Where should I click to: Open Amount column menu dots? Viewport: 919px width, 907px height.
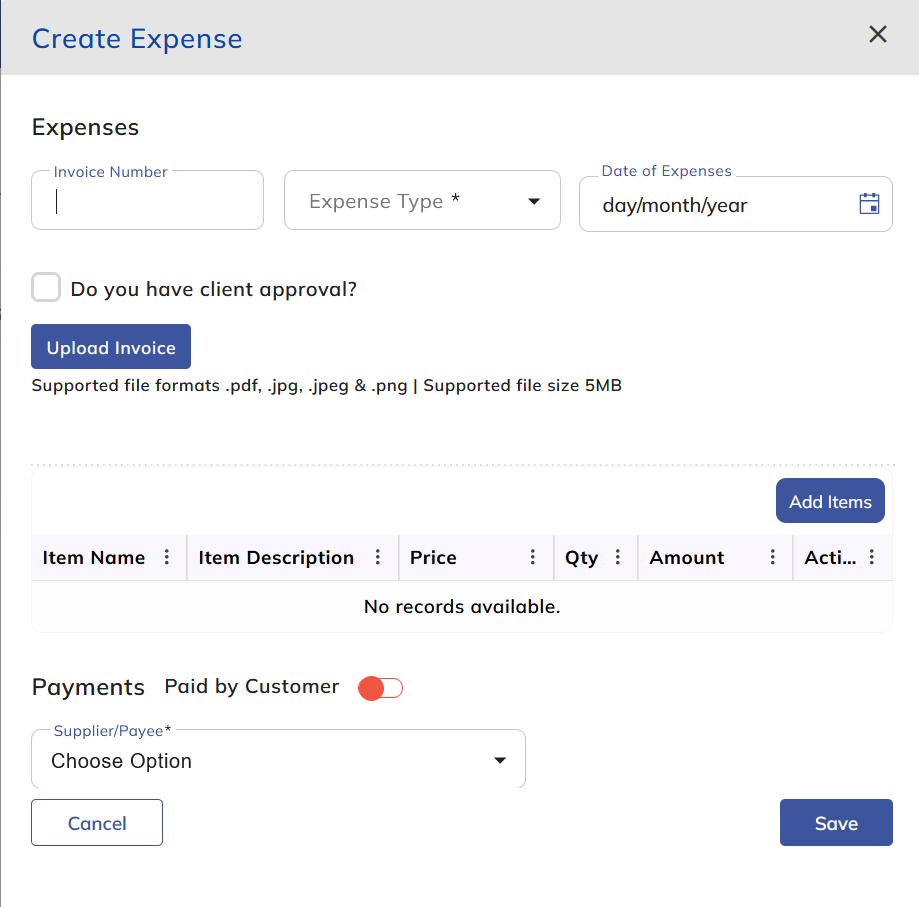pos(773,558)
